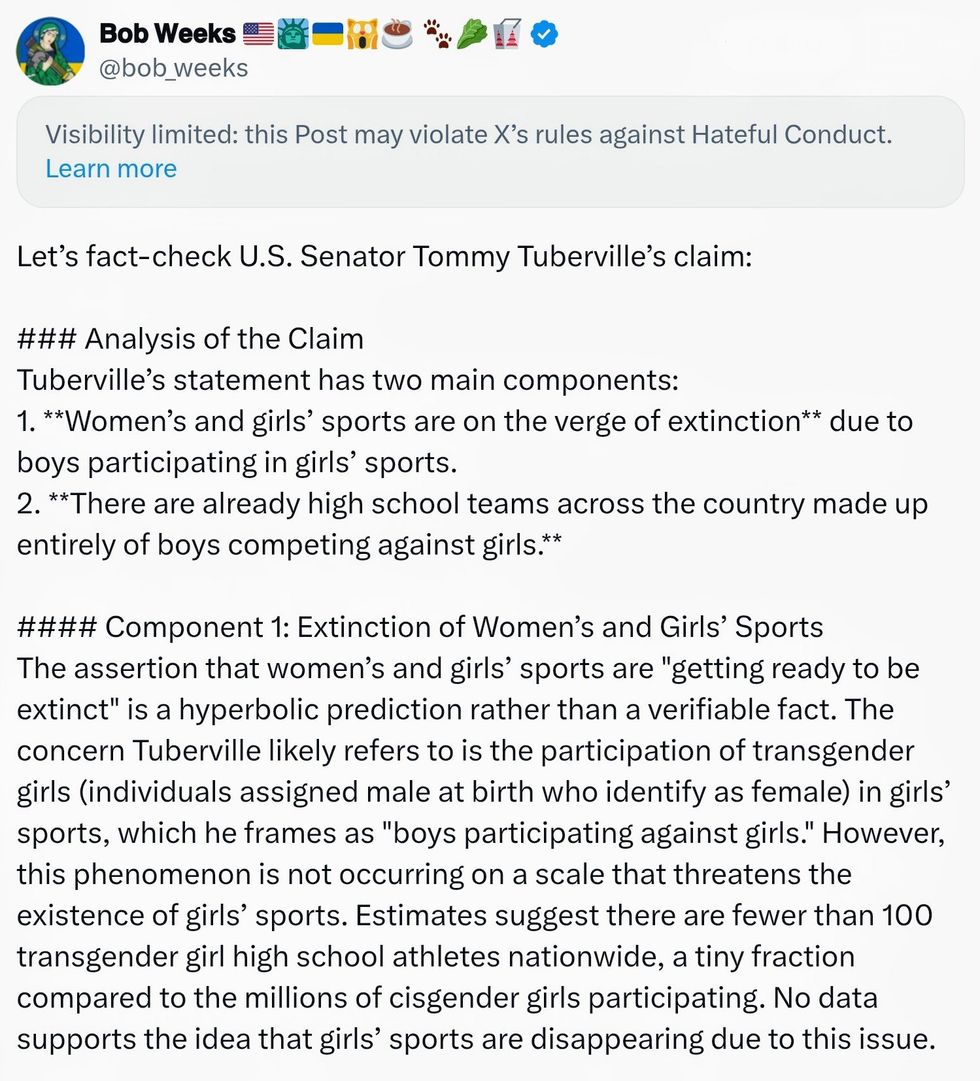Screen dimensions: 980x1081
Task: Click the Ukraine flag emoji
Action: 326,34
